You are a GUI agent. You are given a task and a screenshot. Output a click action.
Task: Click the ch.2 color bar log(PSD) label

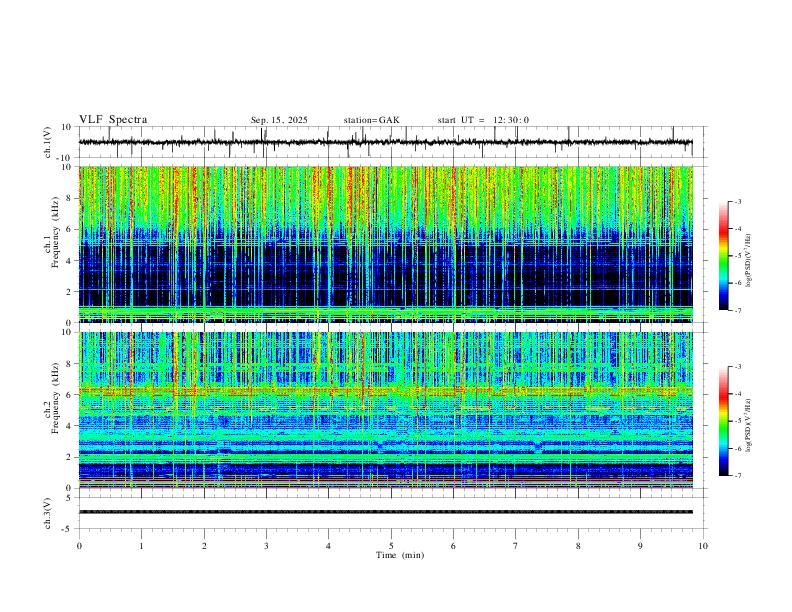pos(748,425)
